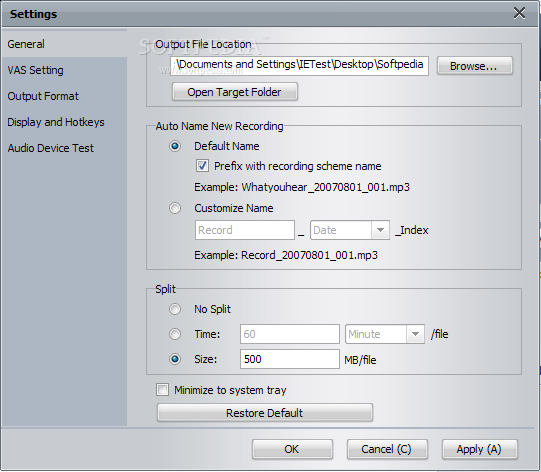
Task: Click the Apply (A) button
Action: (x=479, y=449)
